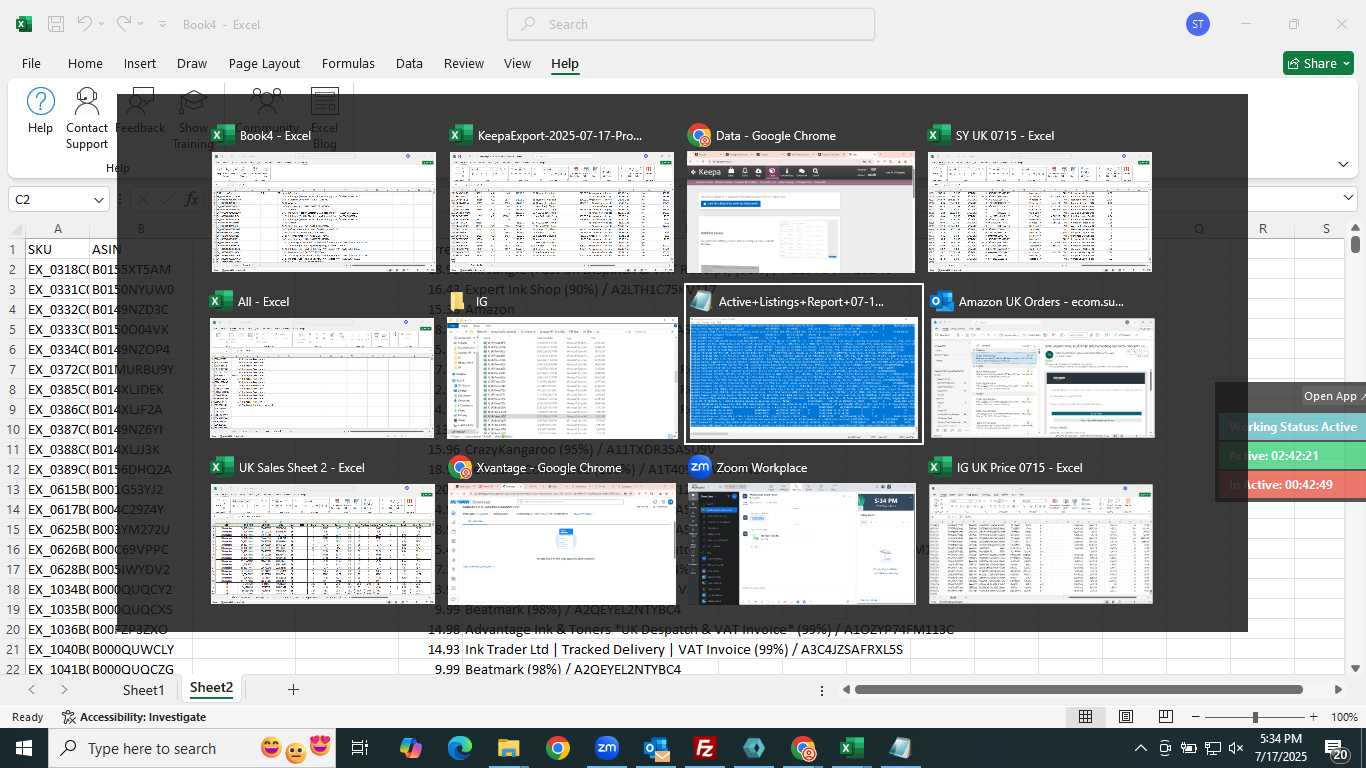Click the Save icon in title bar
Image resolution: width=1366 pixels, height=768 pixels.
point(56,24)
